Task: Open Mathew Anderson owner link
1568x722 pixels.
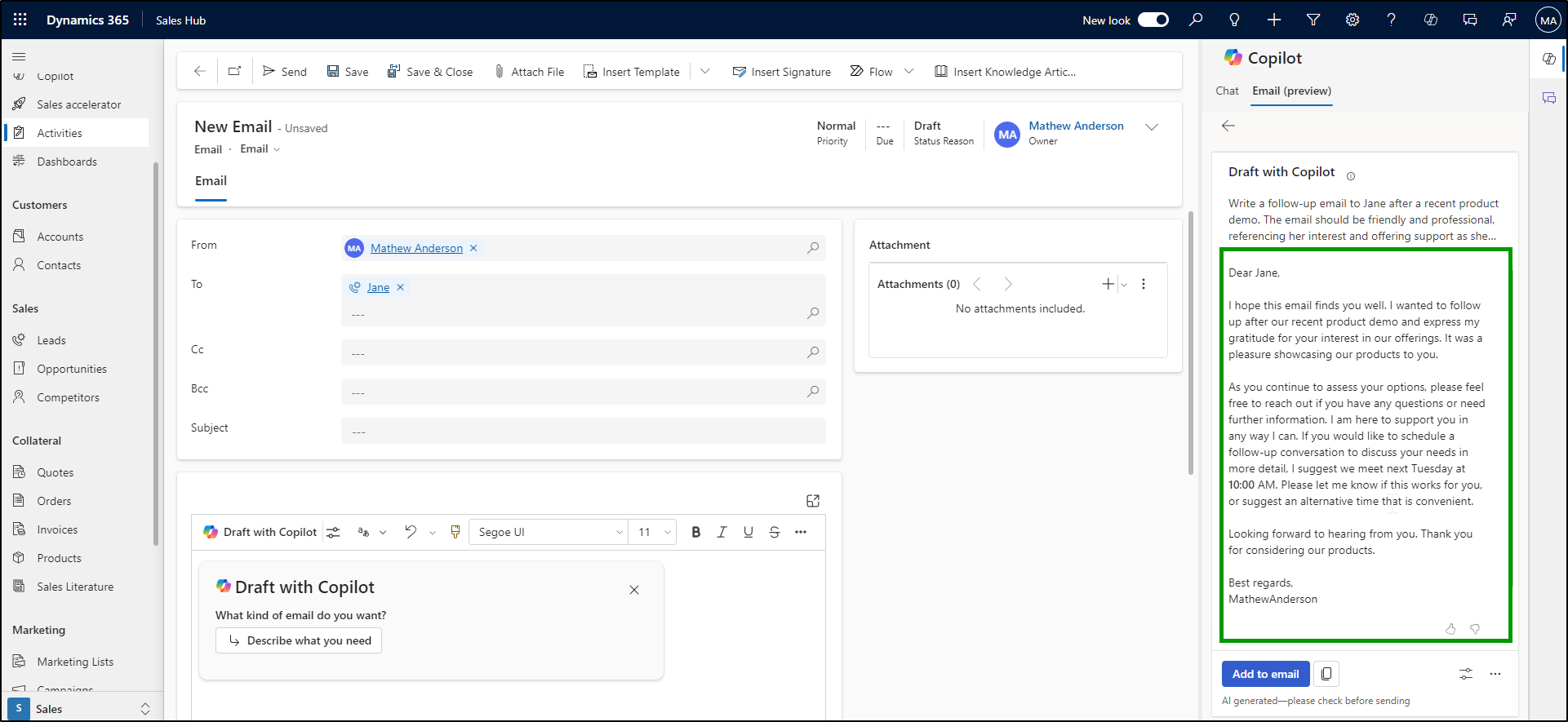Action: (x=1076, y=126)
